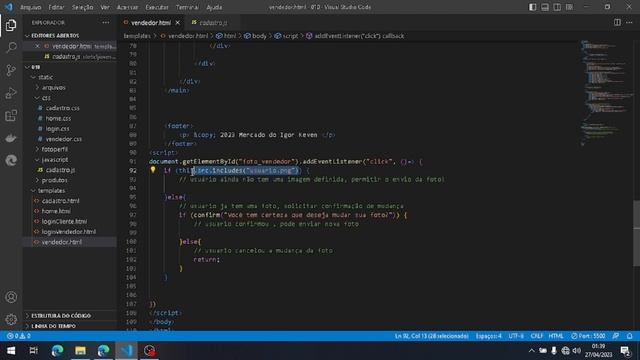
Task: Collapse the Editores Abertos section
Action: (x=56, y=36)
